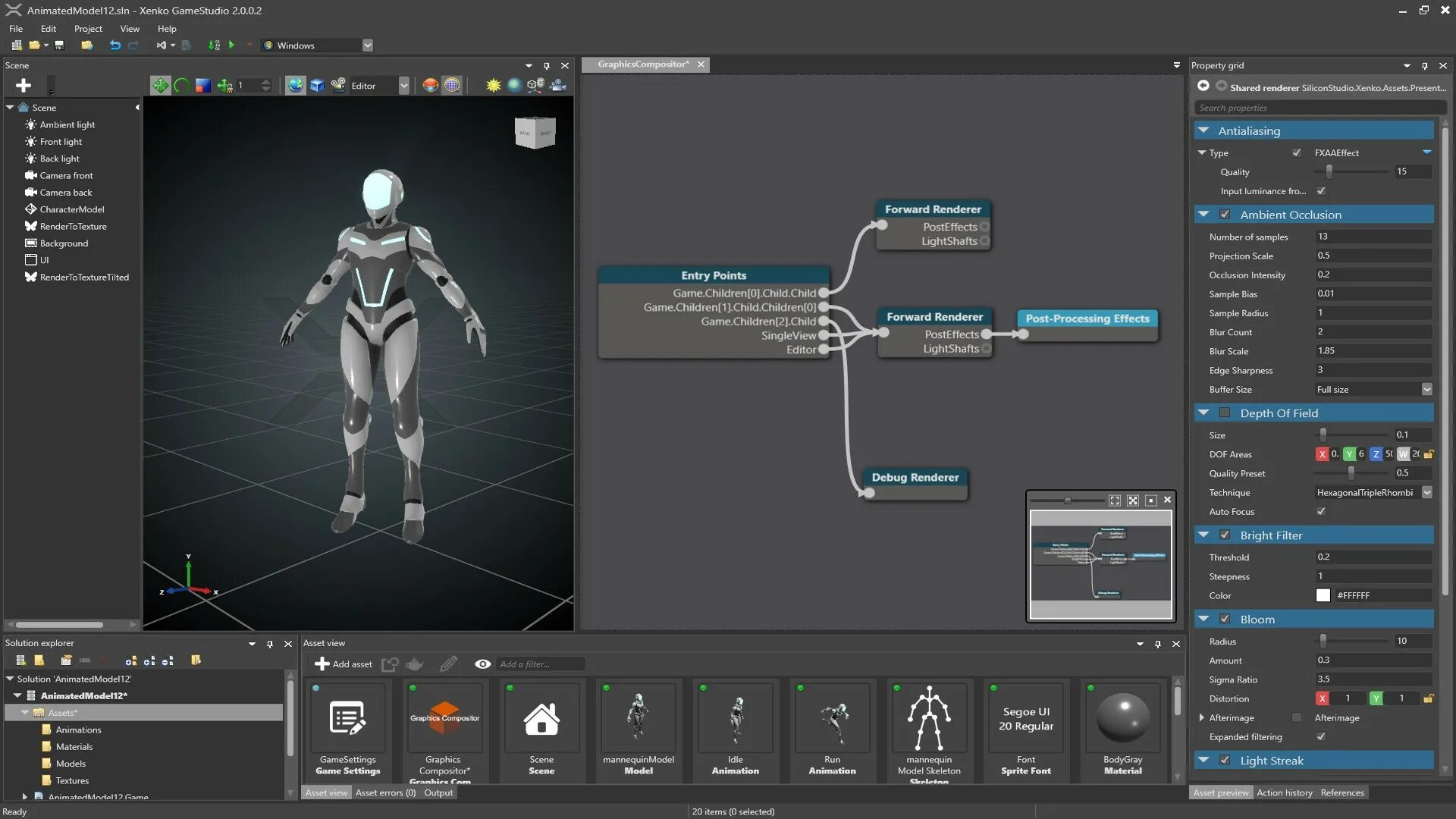Uncheck the Bloom effect checkbox
Screen dimensions: 1456x819
1224,619
